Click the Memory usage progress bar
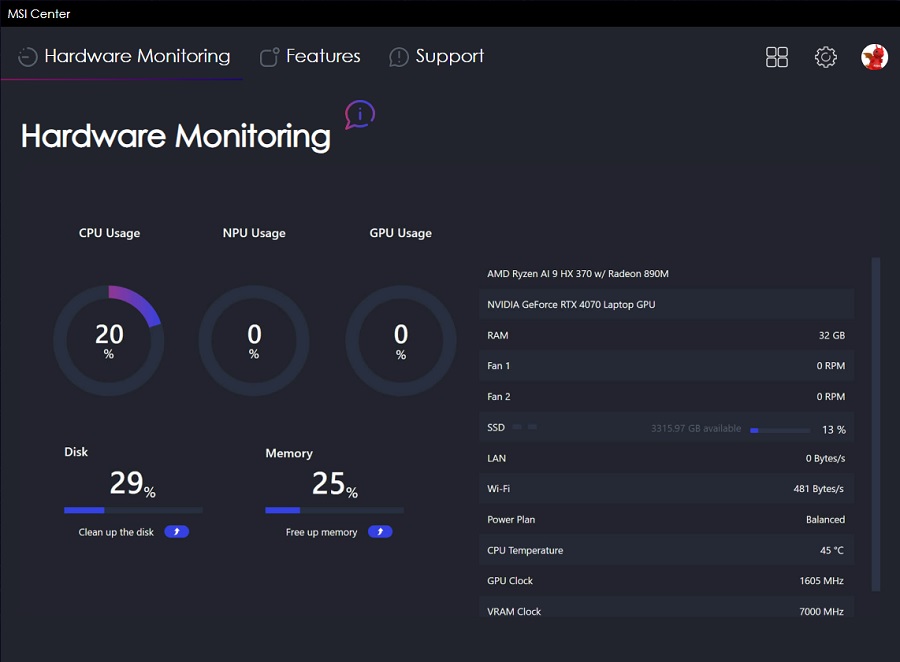900x662 pixels. (334, 510)
